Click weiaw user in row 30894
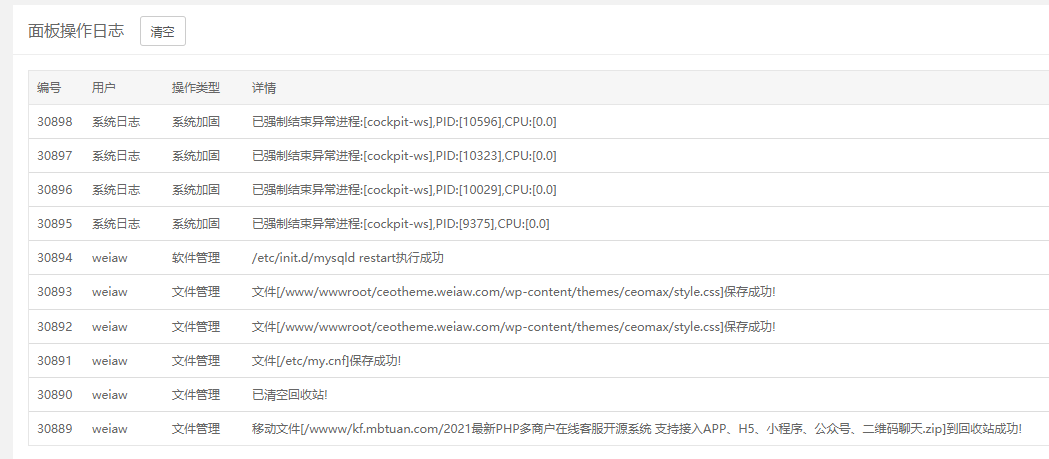The width and height of the screenshot is (1049, 459). 110,258
